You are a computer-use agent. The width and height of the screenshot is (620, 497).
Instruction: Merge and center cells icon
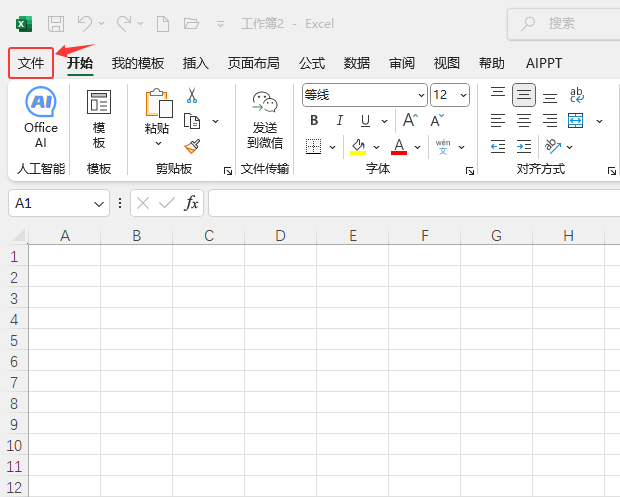click(x=575, y=121)
